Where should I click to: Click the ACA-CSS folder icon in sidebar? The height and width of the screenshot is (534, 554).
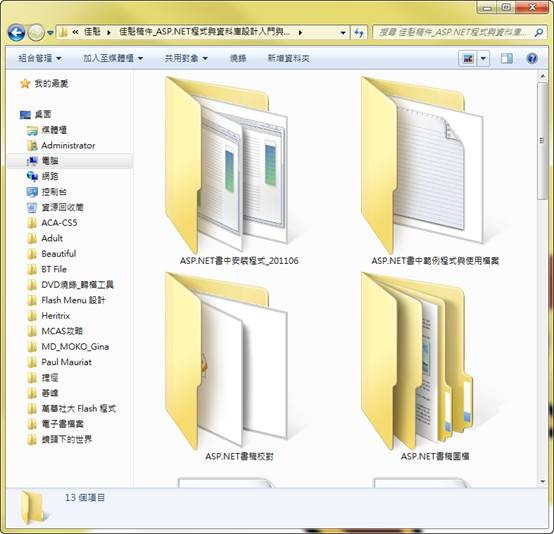[x=32, y=223]
